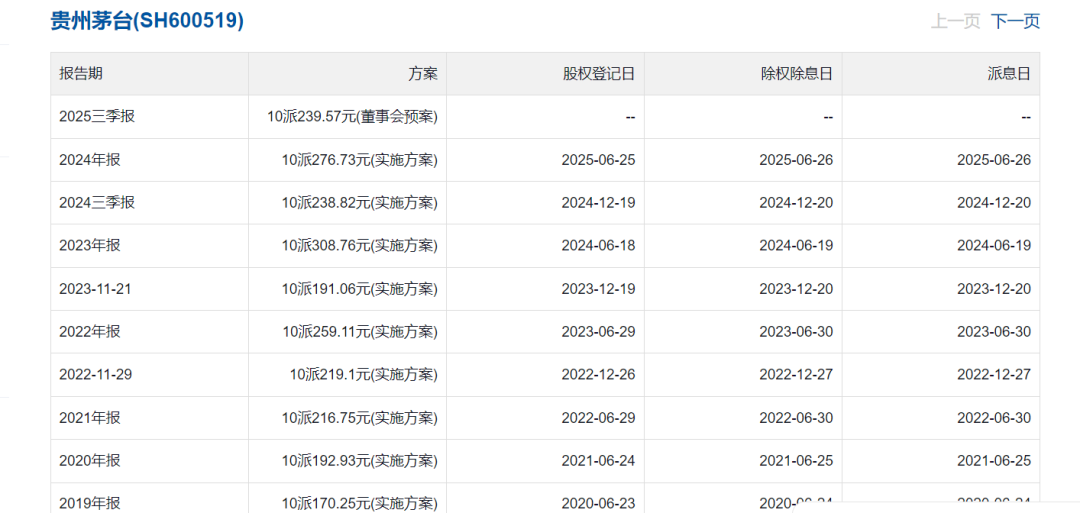The image size is (1080, 513).
Task: Click the 10派216.75元(实施方案) plan cell
Action: pyautogui.click(x=360, y=417)
